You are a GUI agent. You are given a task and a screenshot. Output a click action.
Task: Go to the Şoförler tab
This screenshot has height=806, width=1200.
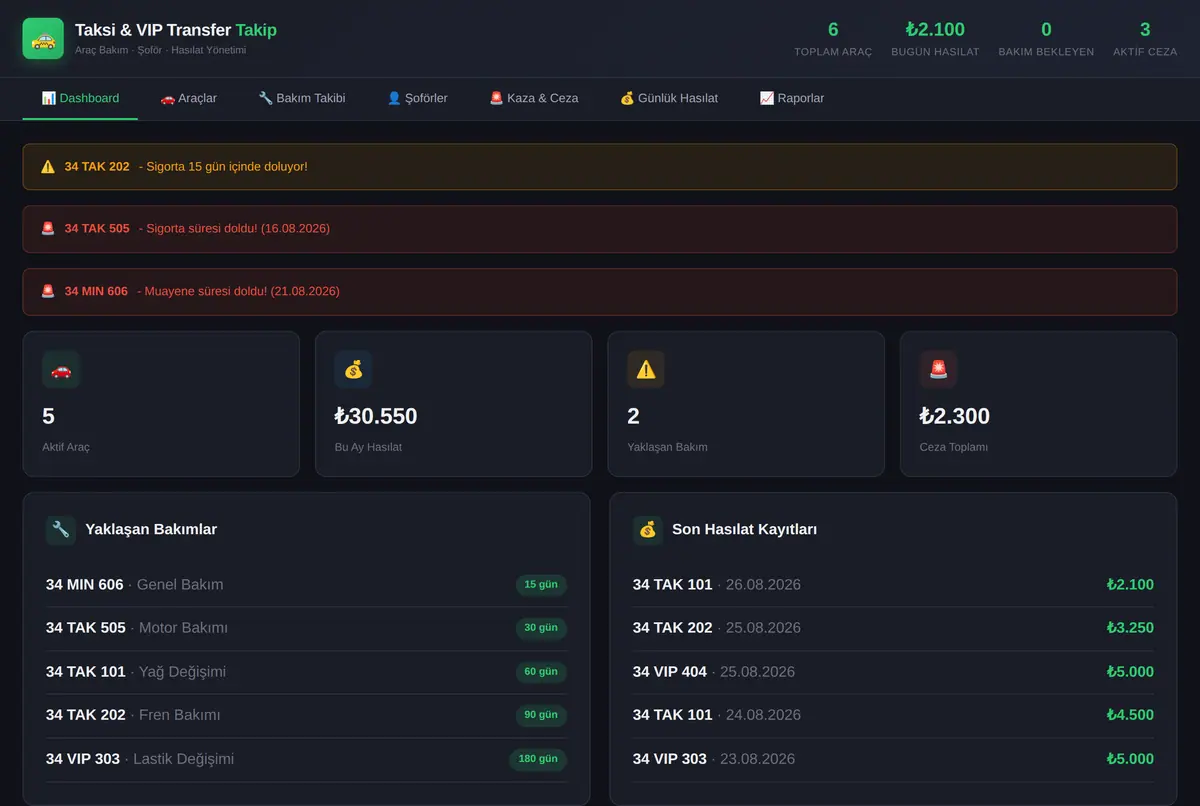[417, 98]
